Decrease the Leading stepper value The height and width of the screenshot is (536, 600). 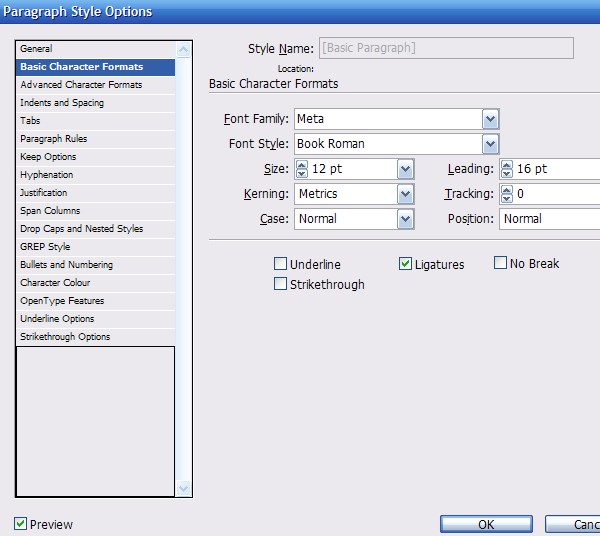(506, 174)
